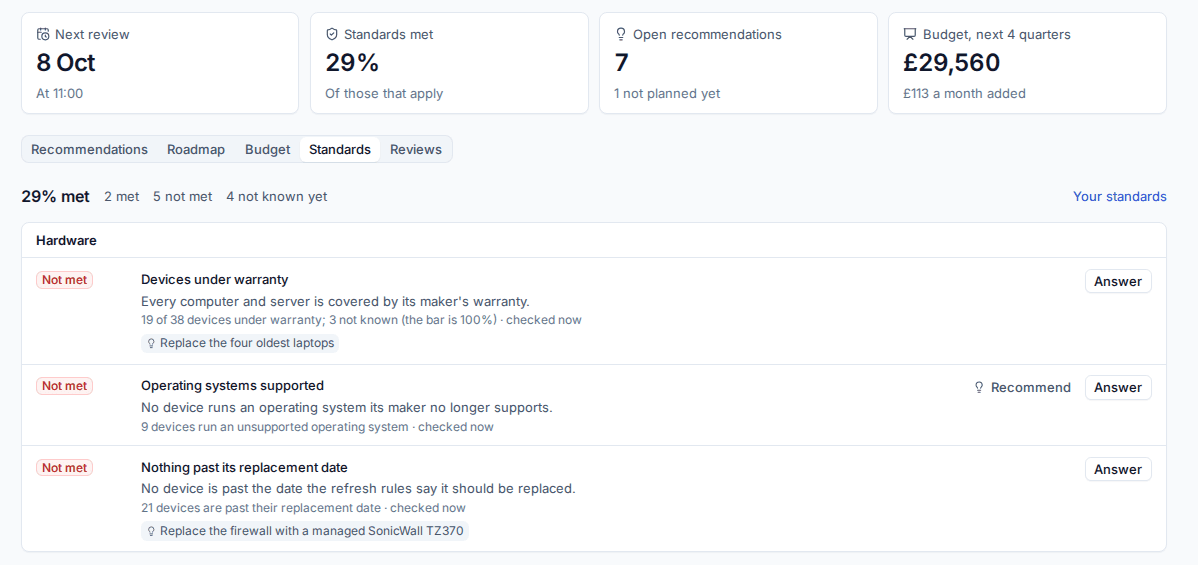
Task: Click the Of those that apply text
Action: [x=384, y=94]
